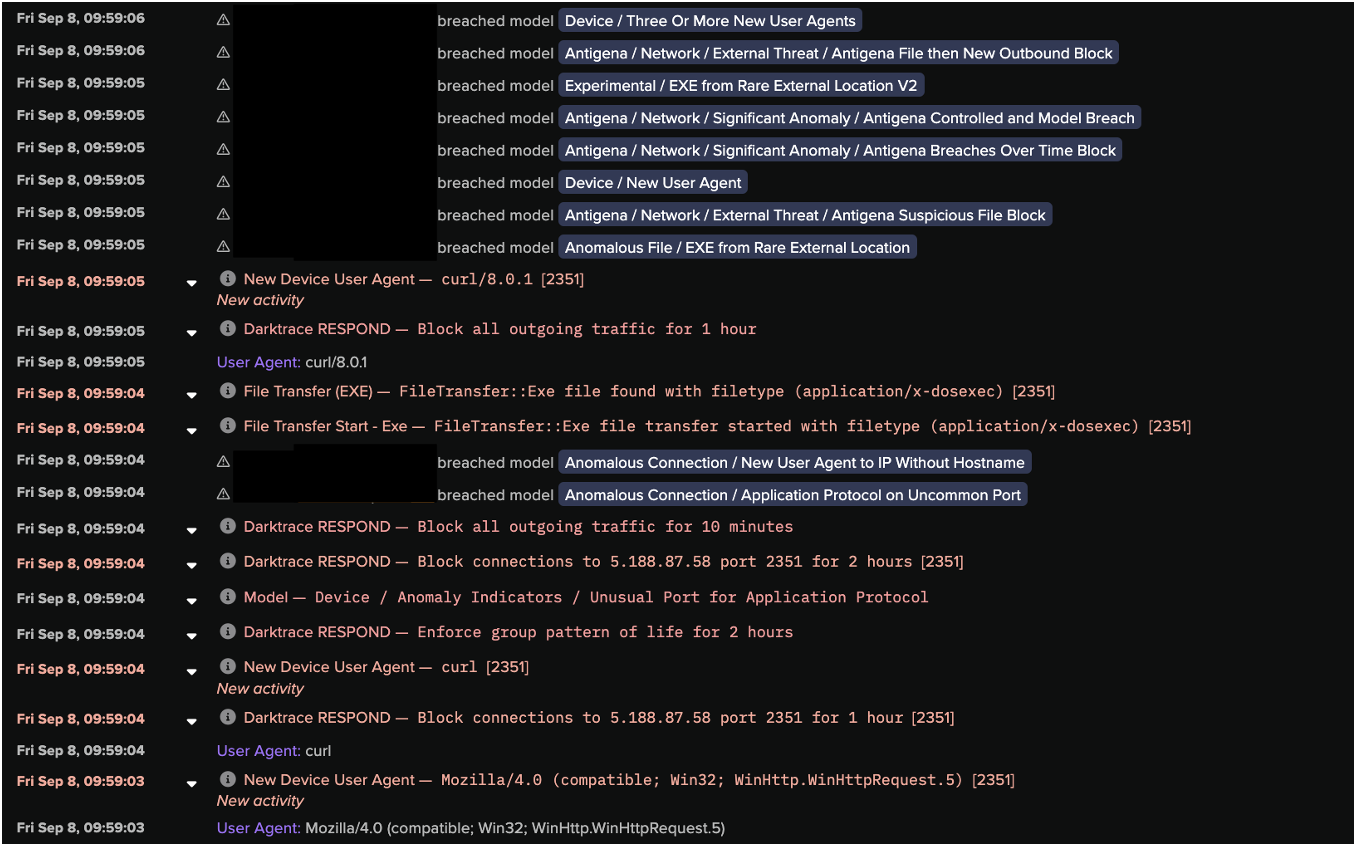Click Enforce group pattern of life for 2 hours text
The image size is (1360, 844).
605,632
